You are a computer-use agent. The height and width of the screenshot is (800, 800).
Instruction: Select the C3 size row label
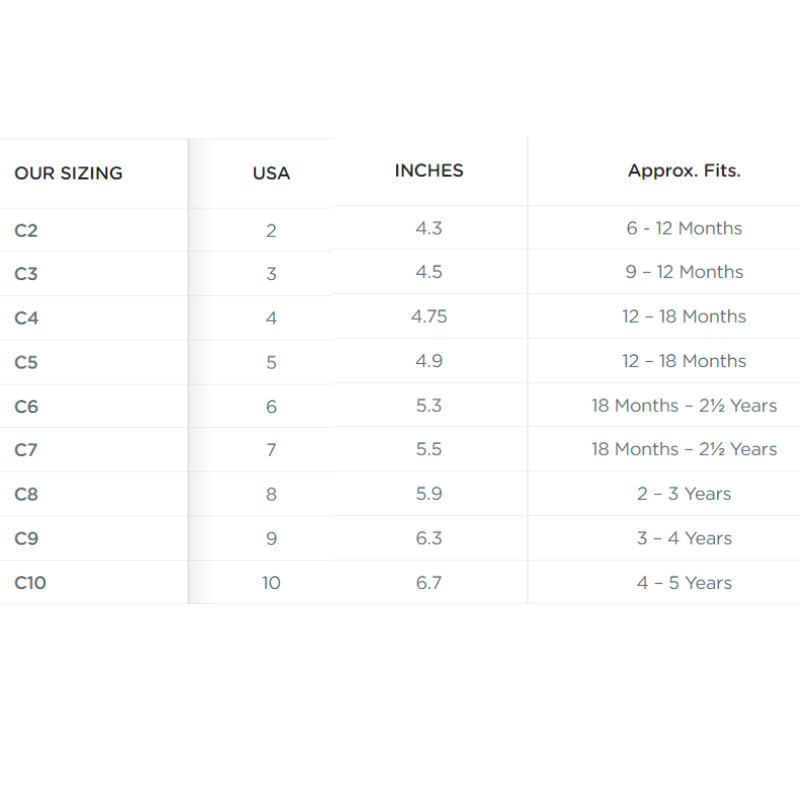(26, 274)
